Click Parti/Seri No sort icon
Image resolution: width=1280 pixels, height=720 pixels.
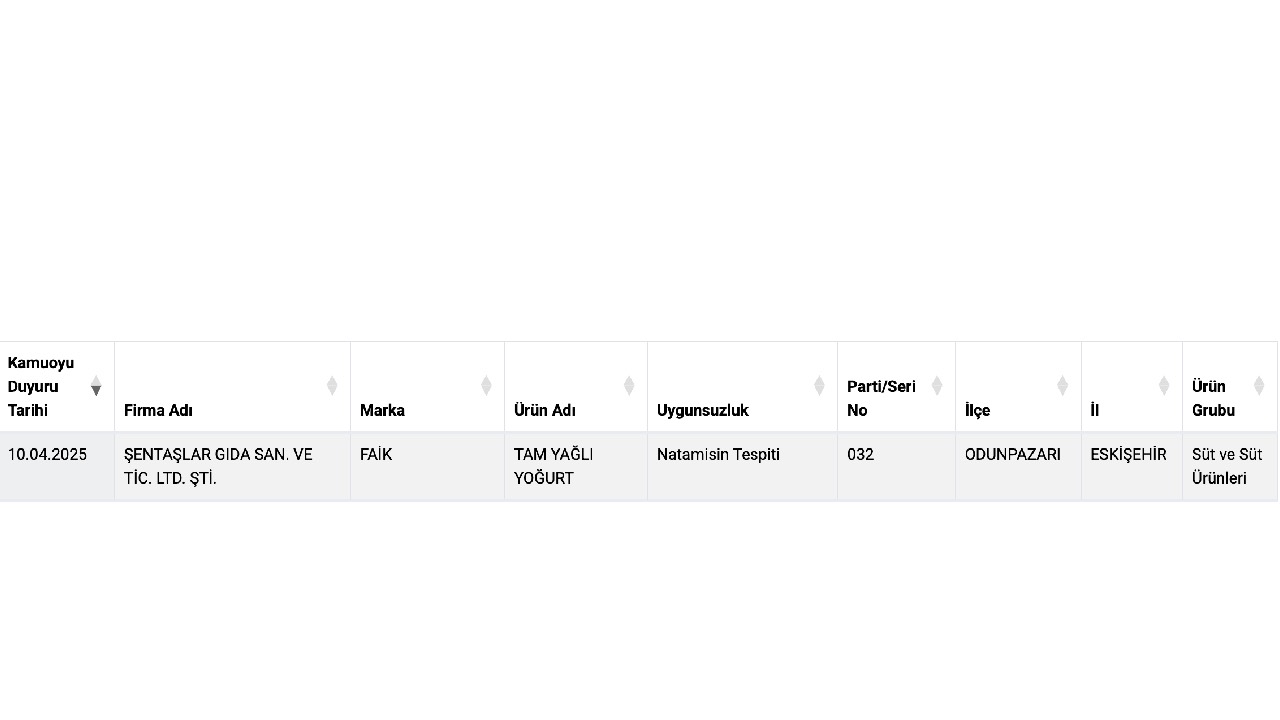point(937,386)
